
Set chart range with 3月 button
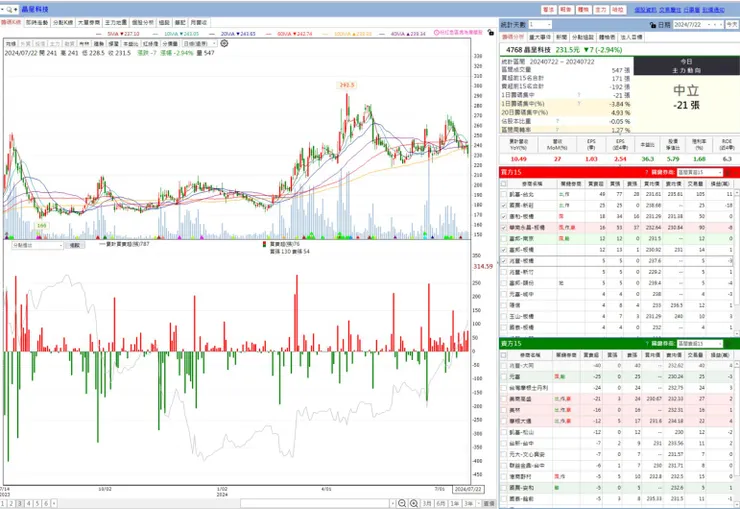coord(427,503)
